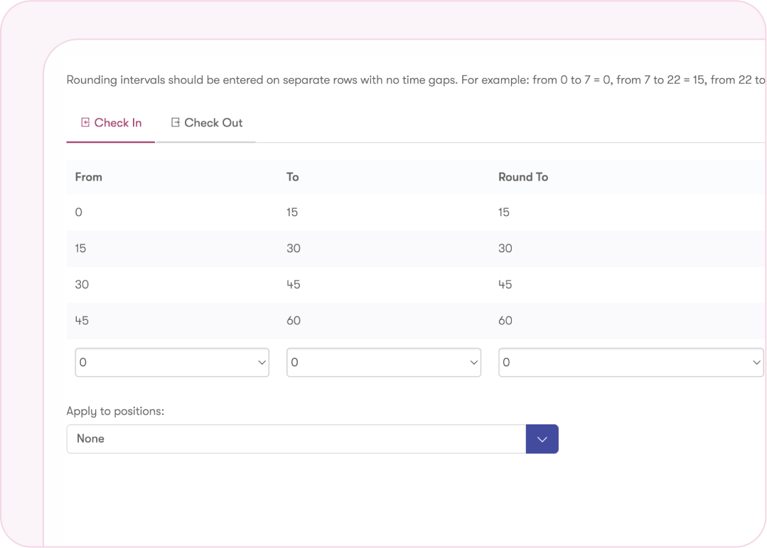The image size is (767, 548).
Task: Select Round To value 45 in third row
Action: coord(505,285)
